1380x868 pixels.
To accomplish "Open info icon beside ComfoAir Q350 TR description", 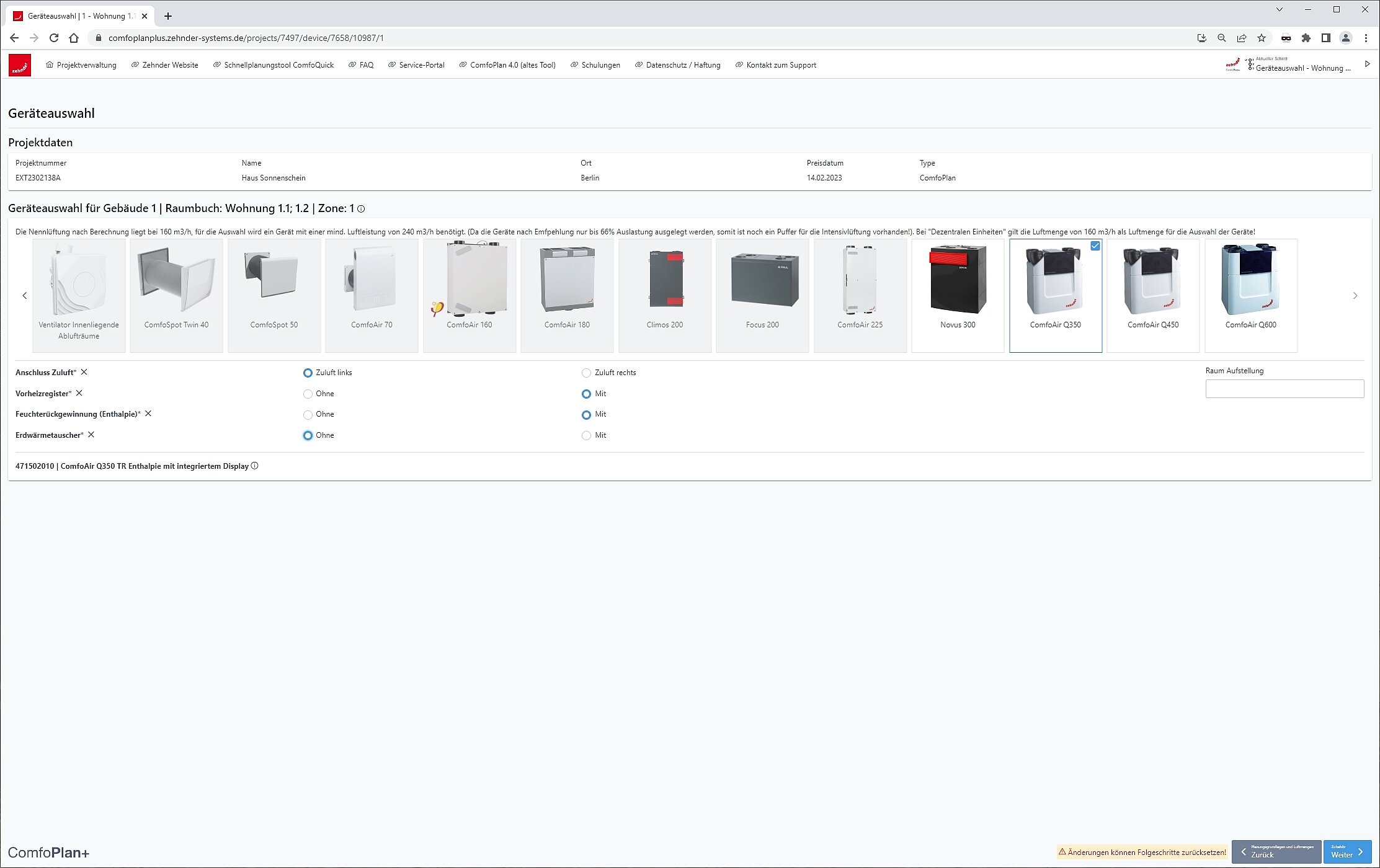I will (x=255, y=466).
